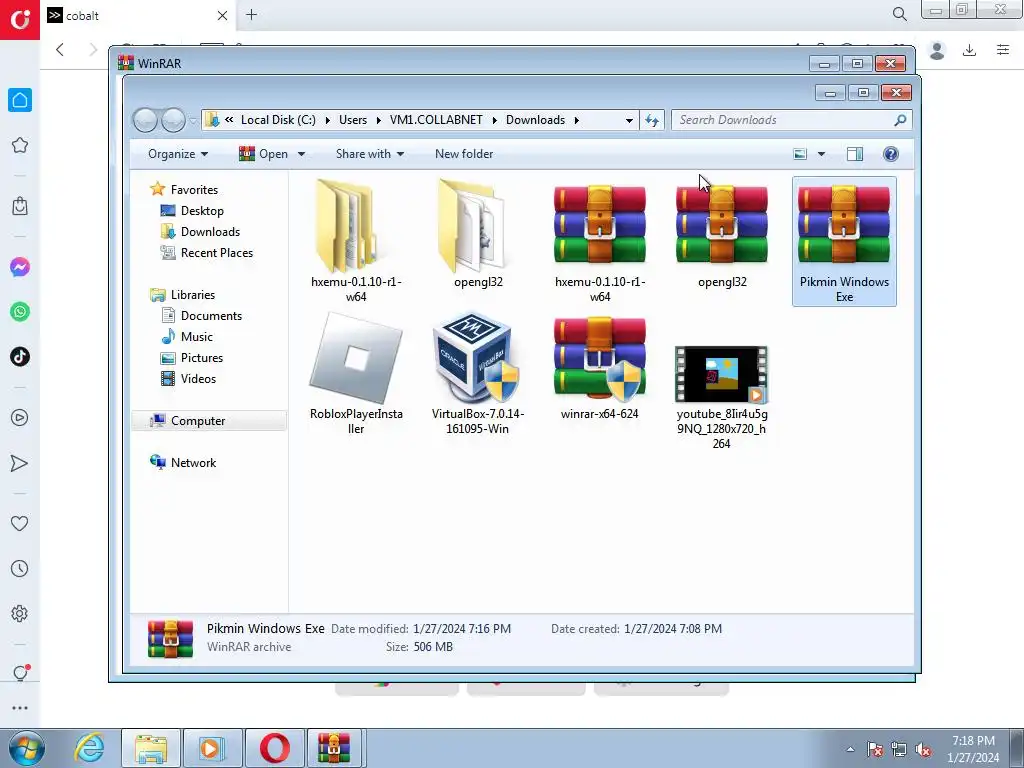The image size is (1024, 768).
Task: Open the Windows Start menu
Action: 26,748
